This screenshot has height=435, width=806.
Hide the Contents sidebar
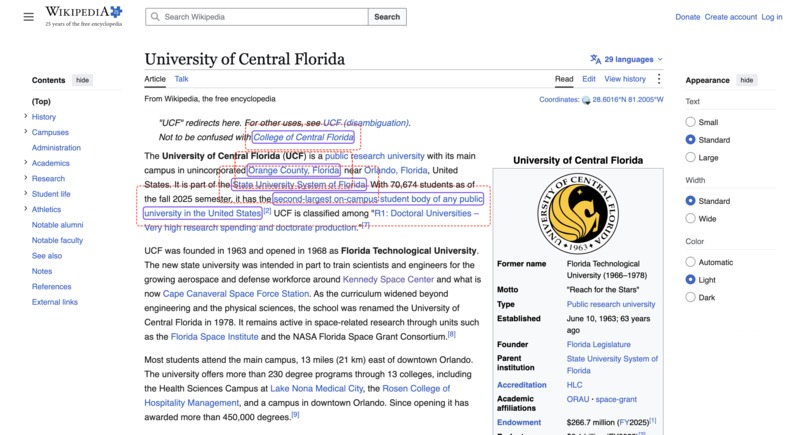click(82, 80)
